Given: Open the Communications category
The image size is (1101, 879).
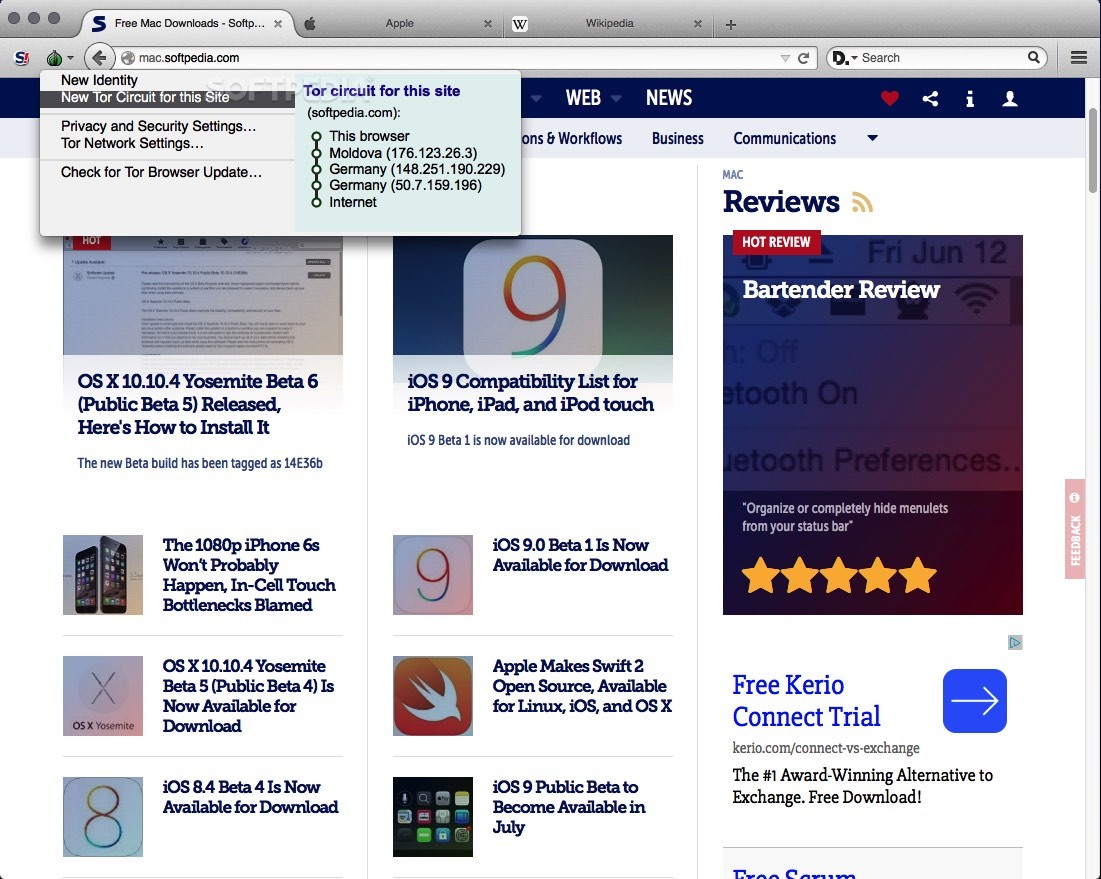Looking at the screenshot, I should 784,138.
